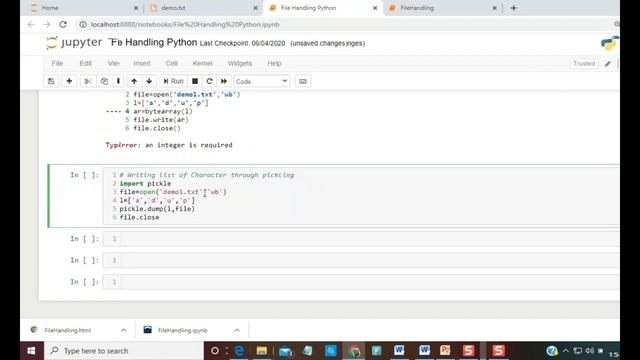Click the Jupyter logo
640x360 pixels.
pyautogui.click(x=74, y=42)
